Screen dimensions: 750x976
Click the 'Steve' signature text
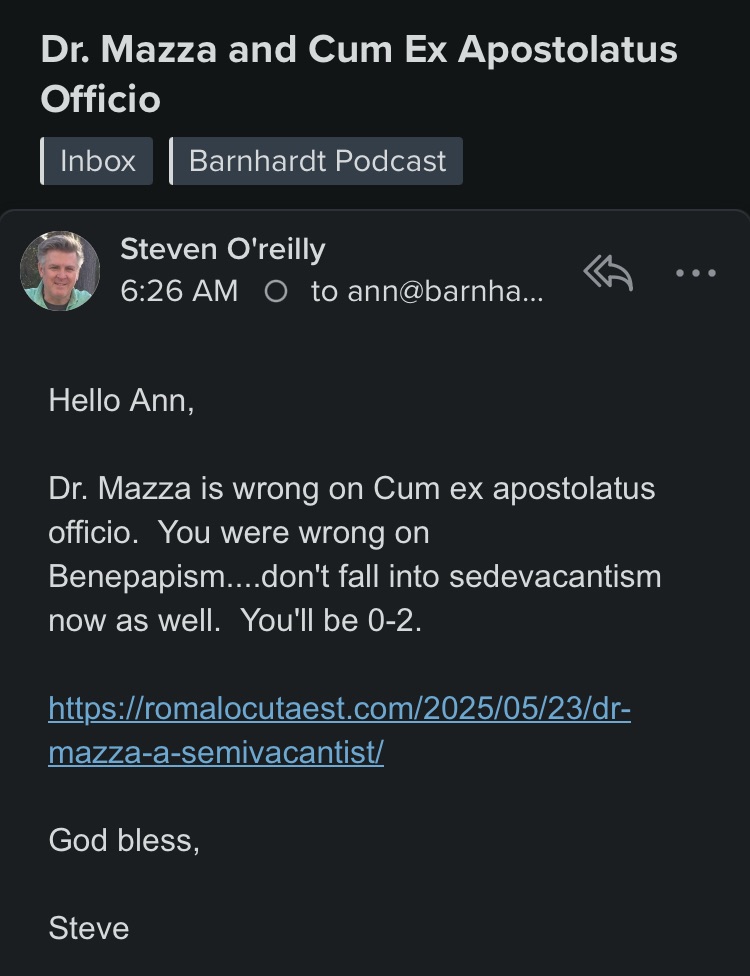coord(89,928)
